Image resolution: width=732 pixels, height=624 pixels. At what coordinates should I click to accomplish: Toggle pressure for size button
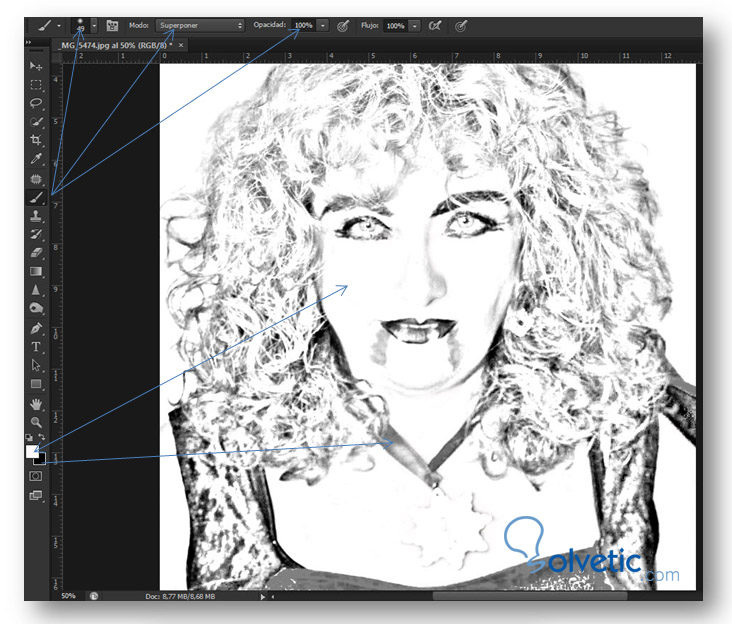click(461, 26)
